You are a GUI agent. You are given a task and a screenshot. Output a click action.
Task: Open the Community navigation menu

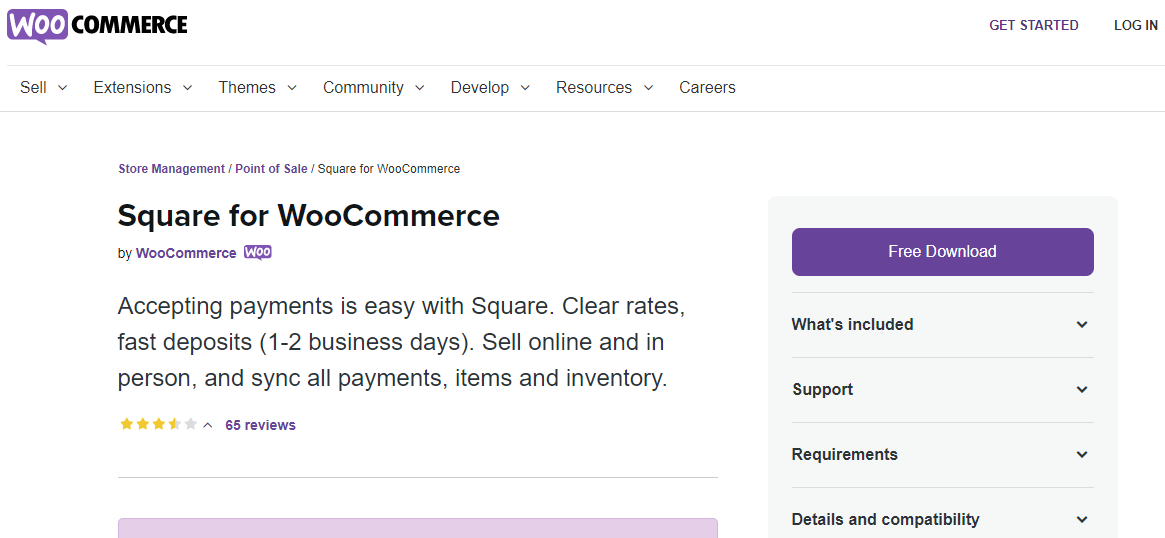pos(374,88)
